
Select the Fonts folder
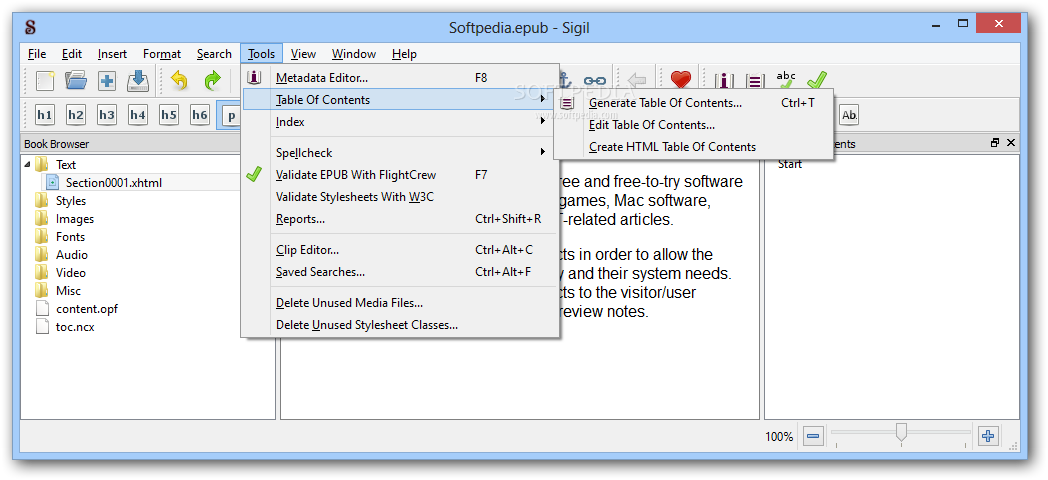70,237
